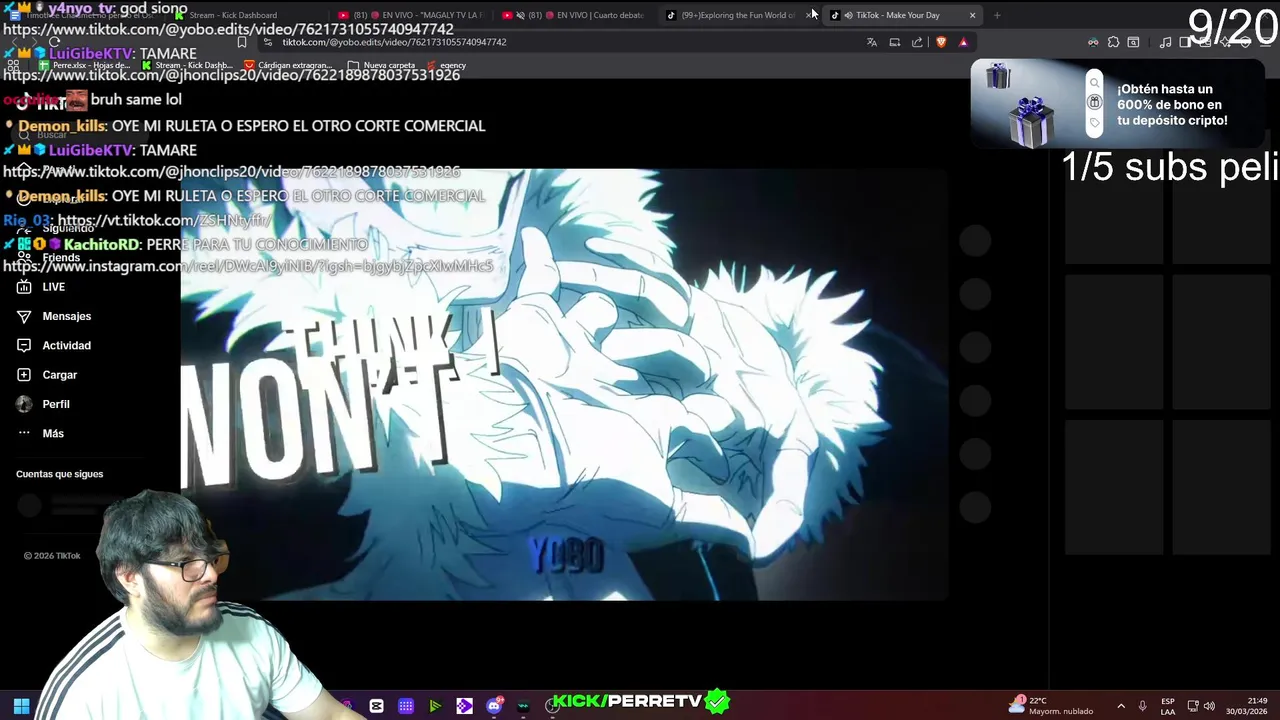Click the microphone tray icon

tap(1142, 706)
